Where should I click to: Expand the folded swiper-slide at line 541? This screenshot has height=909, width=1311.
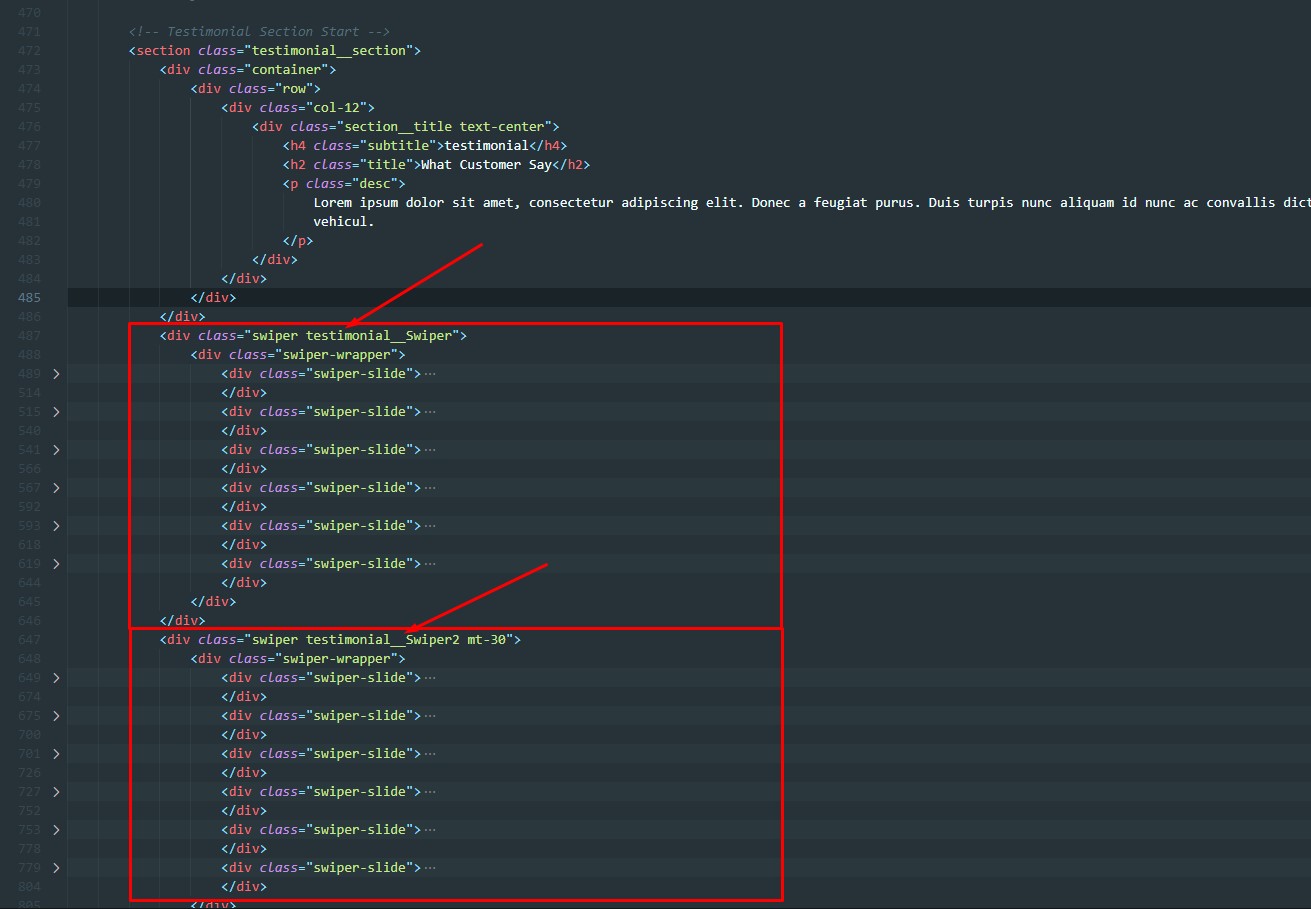(x=56, y=450)
